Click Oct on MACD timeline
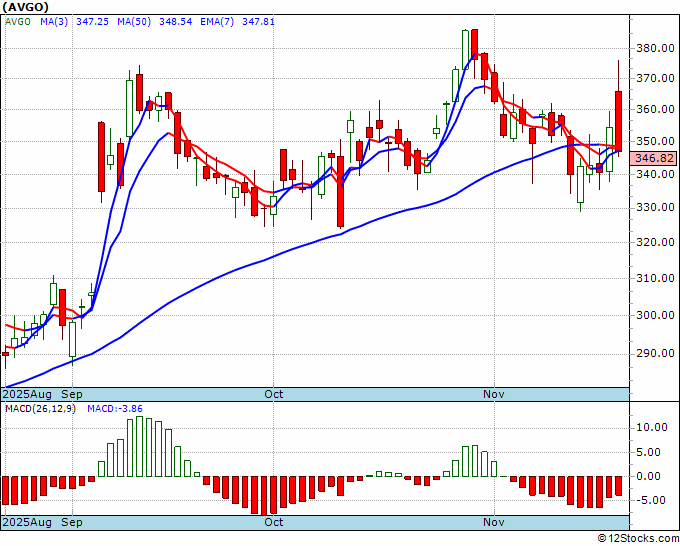Viewport: 680px width, 546px height. point(274,522)
